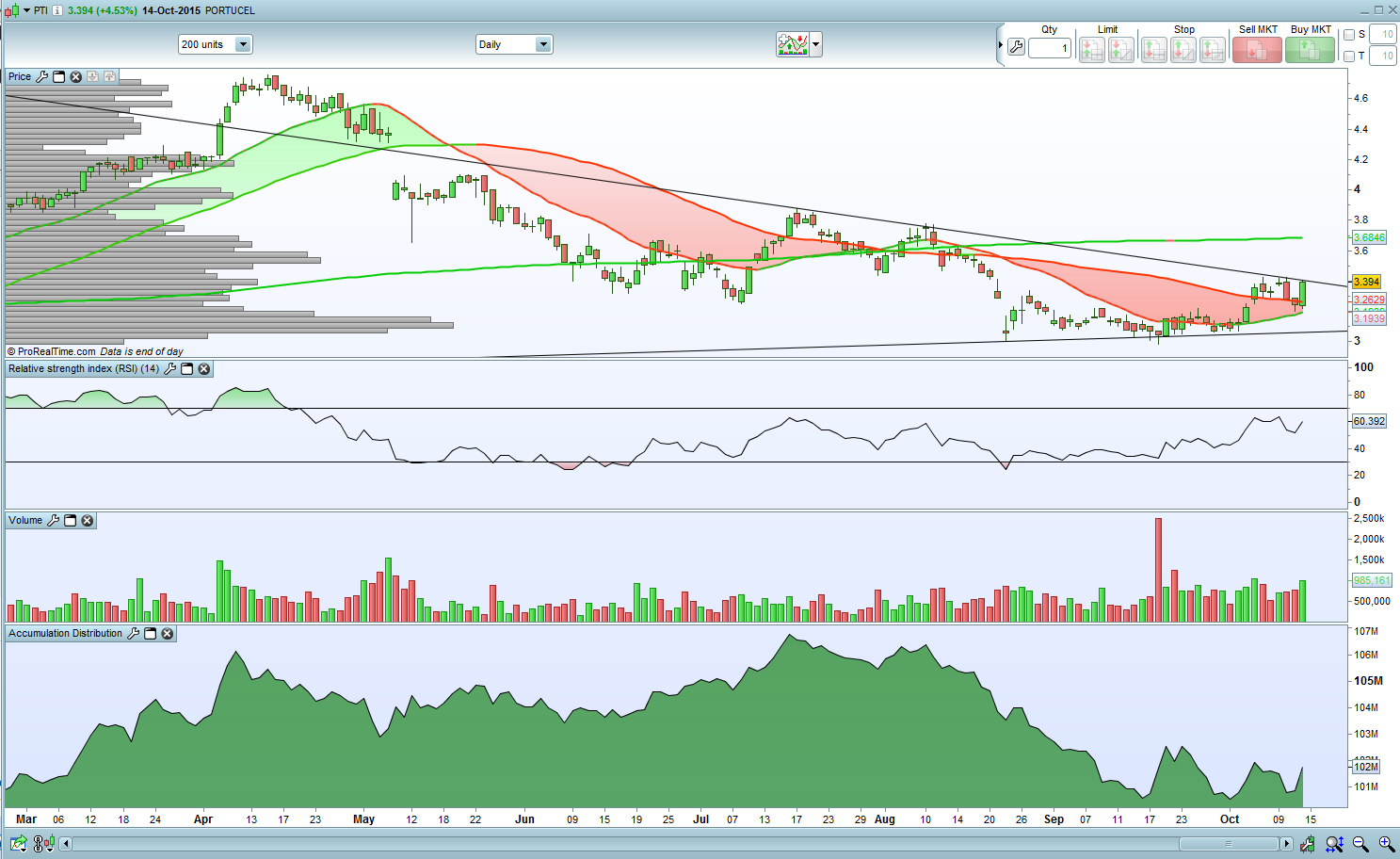Click the 3.6846 moving average label
The width and height of the screenshot is (1400, 859).
(1369, 237)
